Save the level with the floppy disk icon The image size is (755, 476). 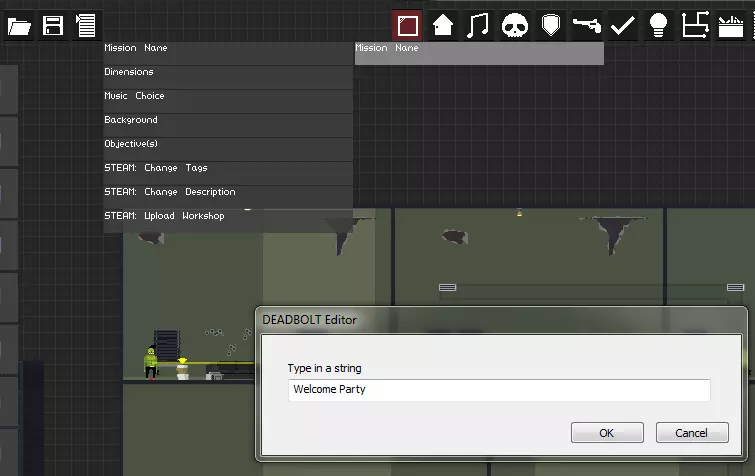[53, 26]
